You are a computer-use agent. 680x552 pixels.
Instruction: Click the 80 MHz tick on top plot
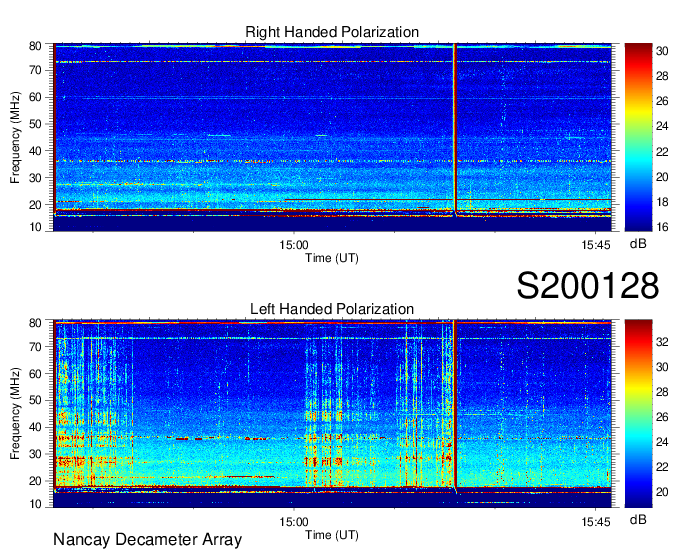click(35, 46)
